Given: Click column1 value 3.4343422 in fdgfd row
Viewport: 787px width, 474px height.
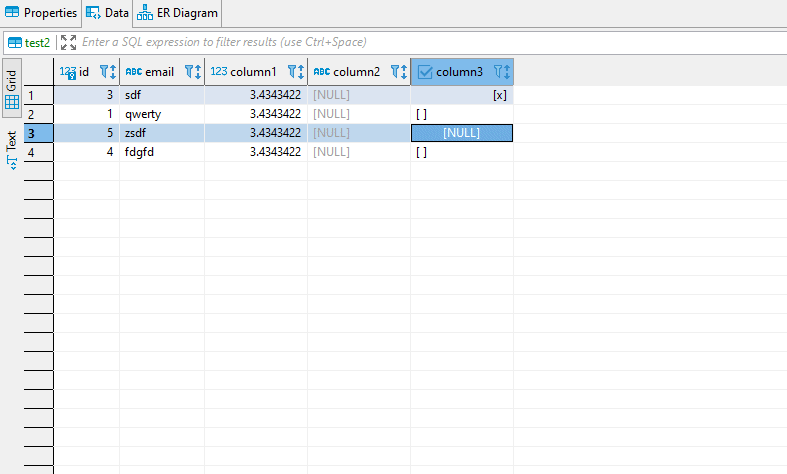Looking at the screenshot, I should pyautogui.click(x=256, y=152).
